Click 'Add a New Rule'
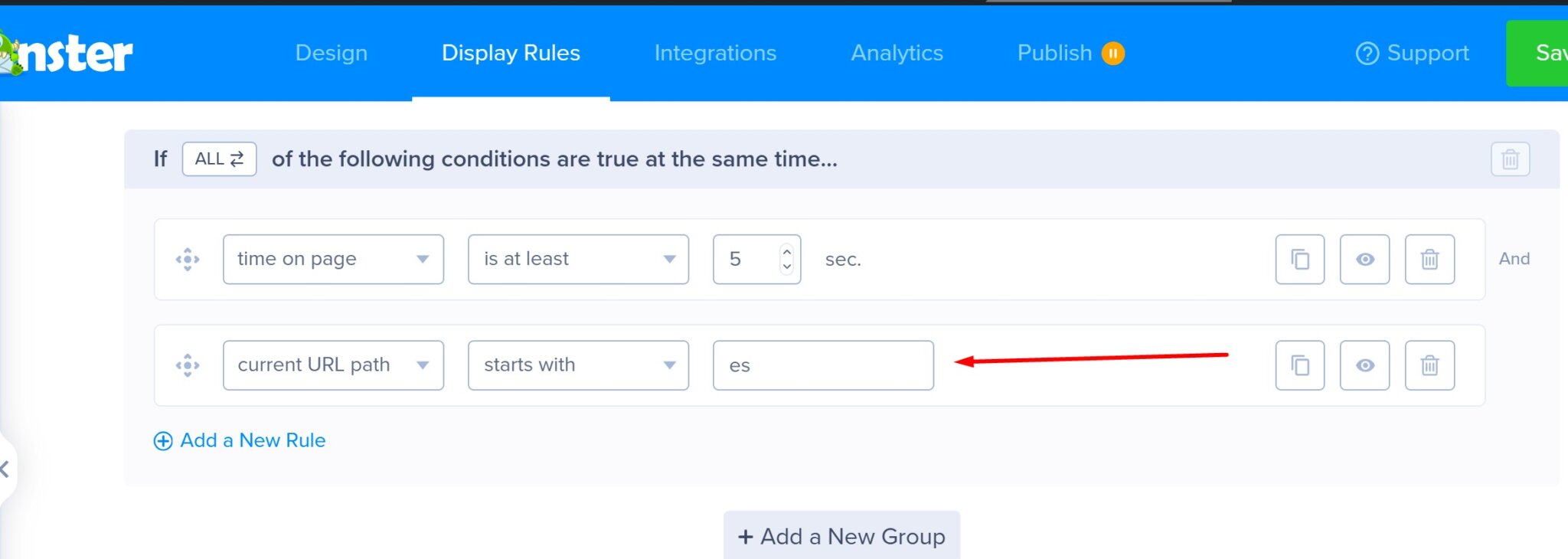This screenshot has height=559, width=1568. tap(240, 440)
